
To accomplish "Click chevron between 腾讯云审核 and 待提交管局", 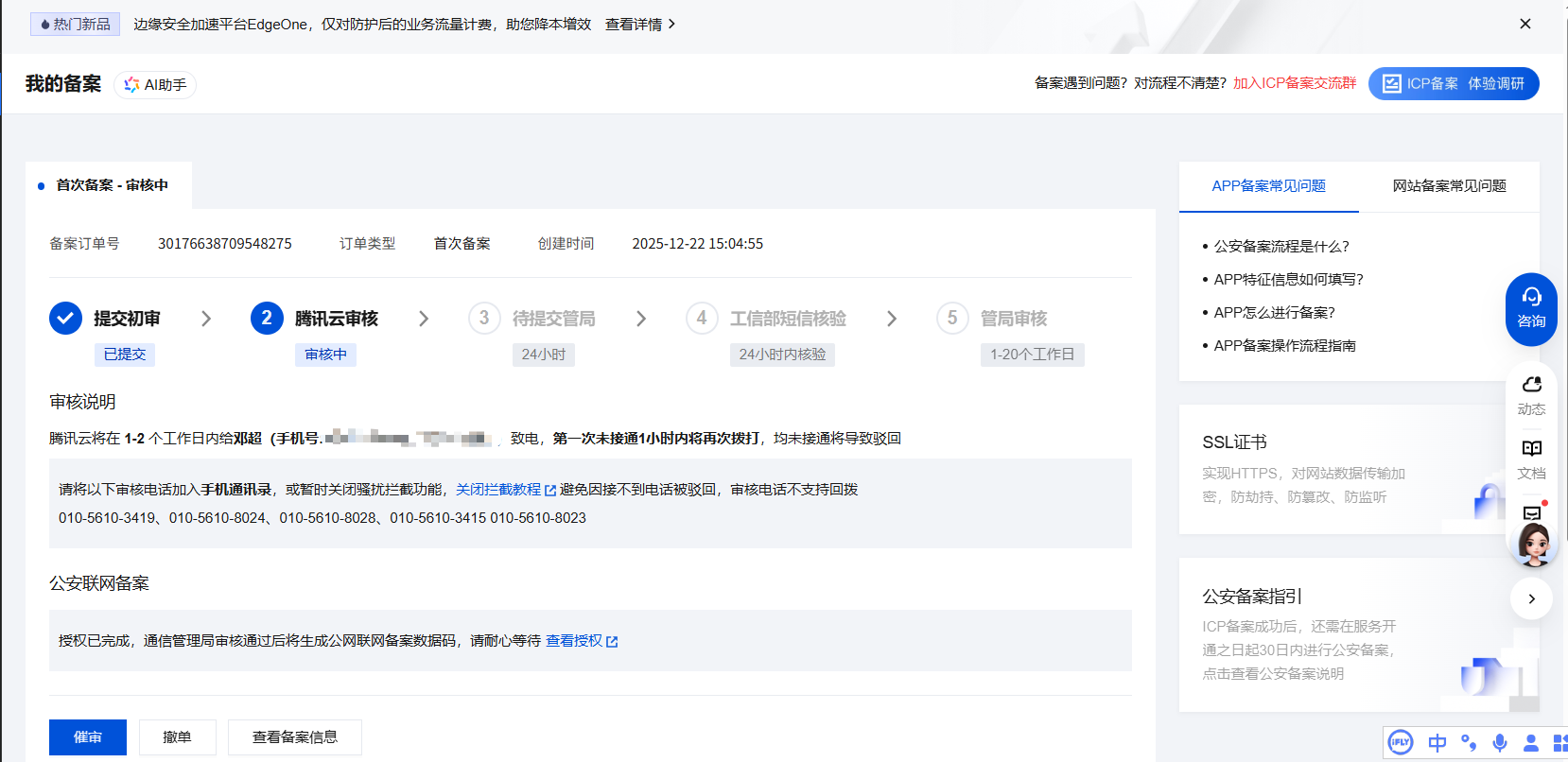I will coord(424,319).
